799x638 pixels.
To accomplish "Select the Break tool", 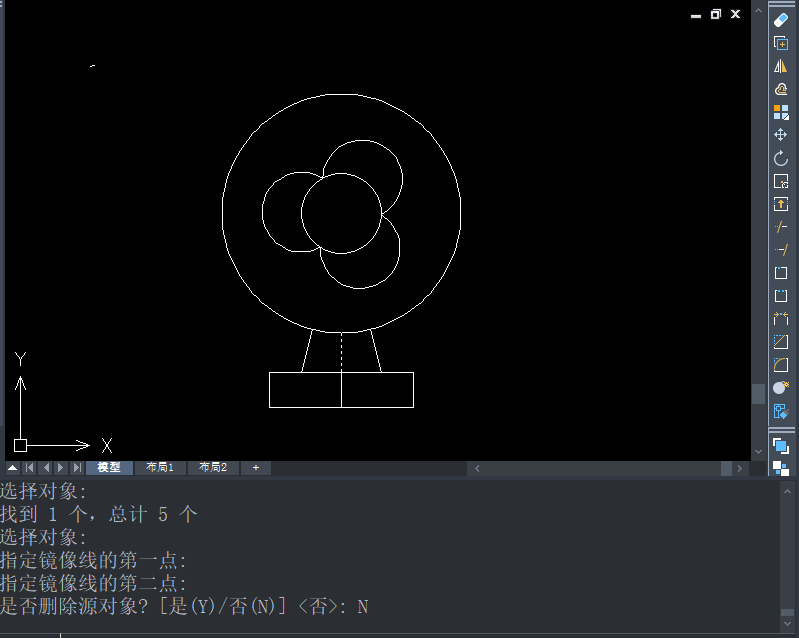I will [x=781, y=296].
